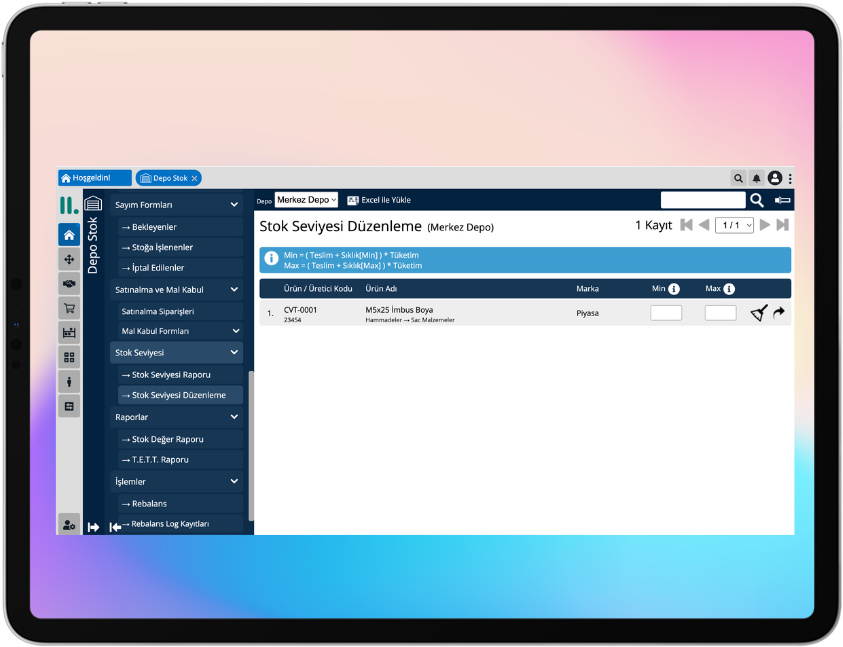Open notifications bell icon
The width and height of the screenshot is (843, 647).
(757, 178)
